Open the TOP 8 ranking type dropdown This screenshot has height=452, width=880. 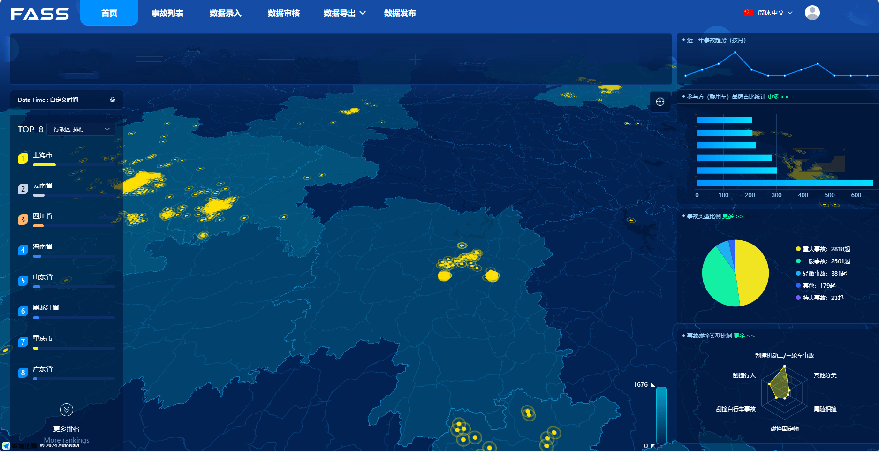82,129
